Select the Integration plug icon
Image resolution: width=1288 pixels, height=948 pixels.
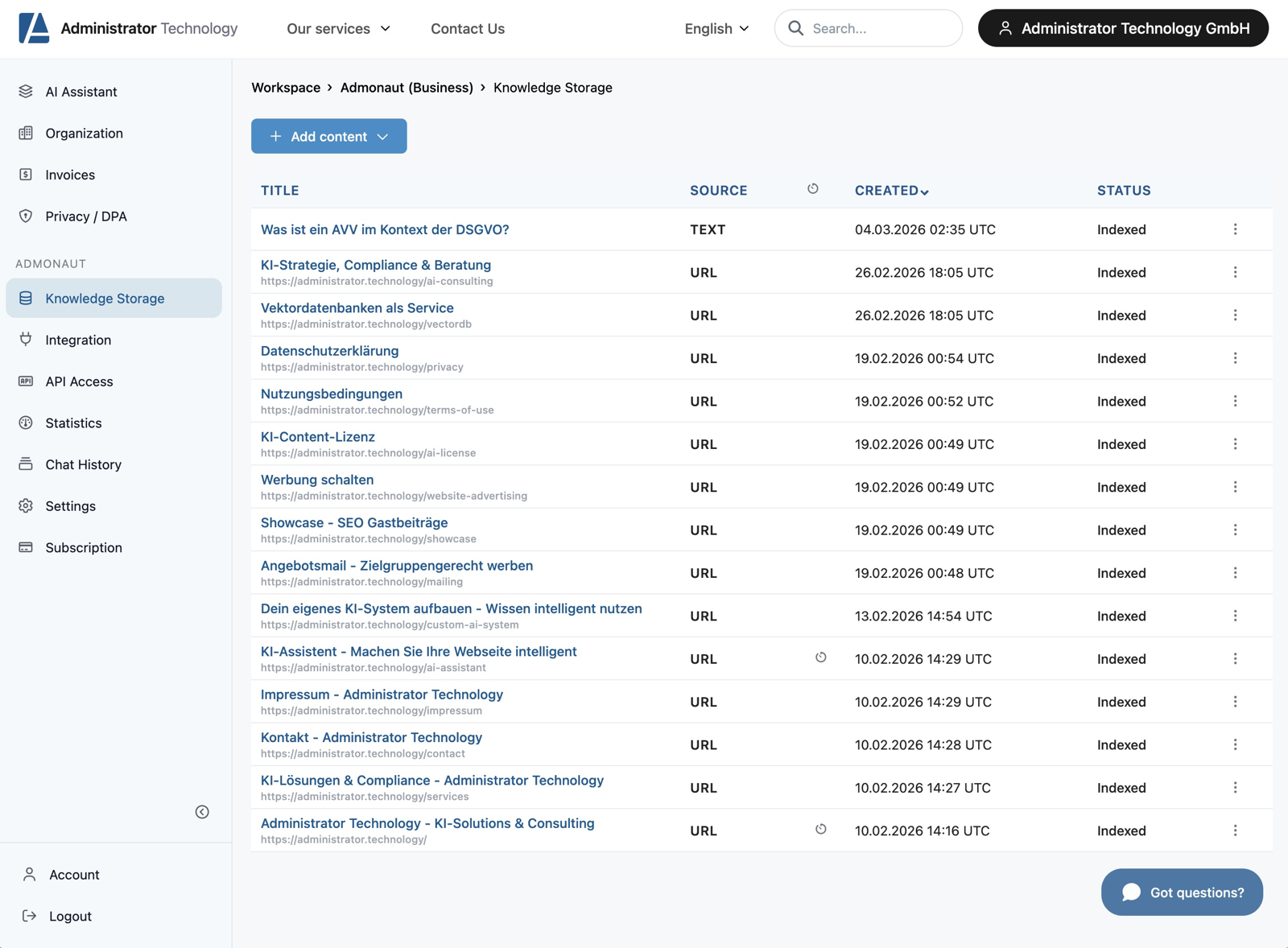26,340
